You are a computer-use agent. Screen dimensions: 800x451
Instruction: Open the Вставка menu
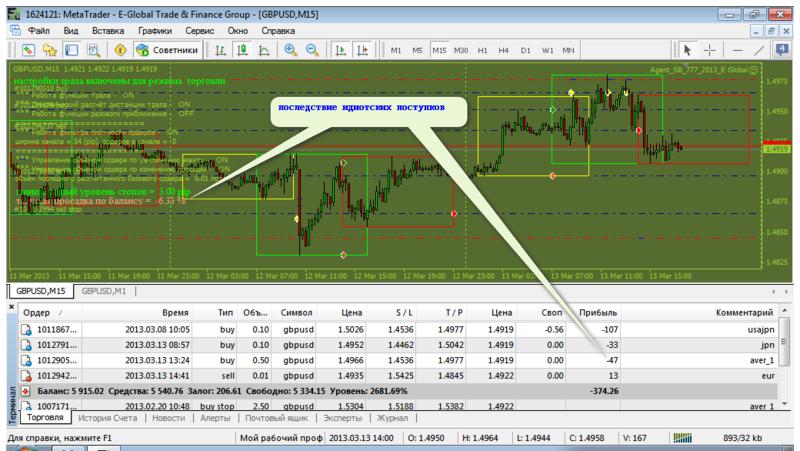coord(108,31)
